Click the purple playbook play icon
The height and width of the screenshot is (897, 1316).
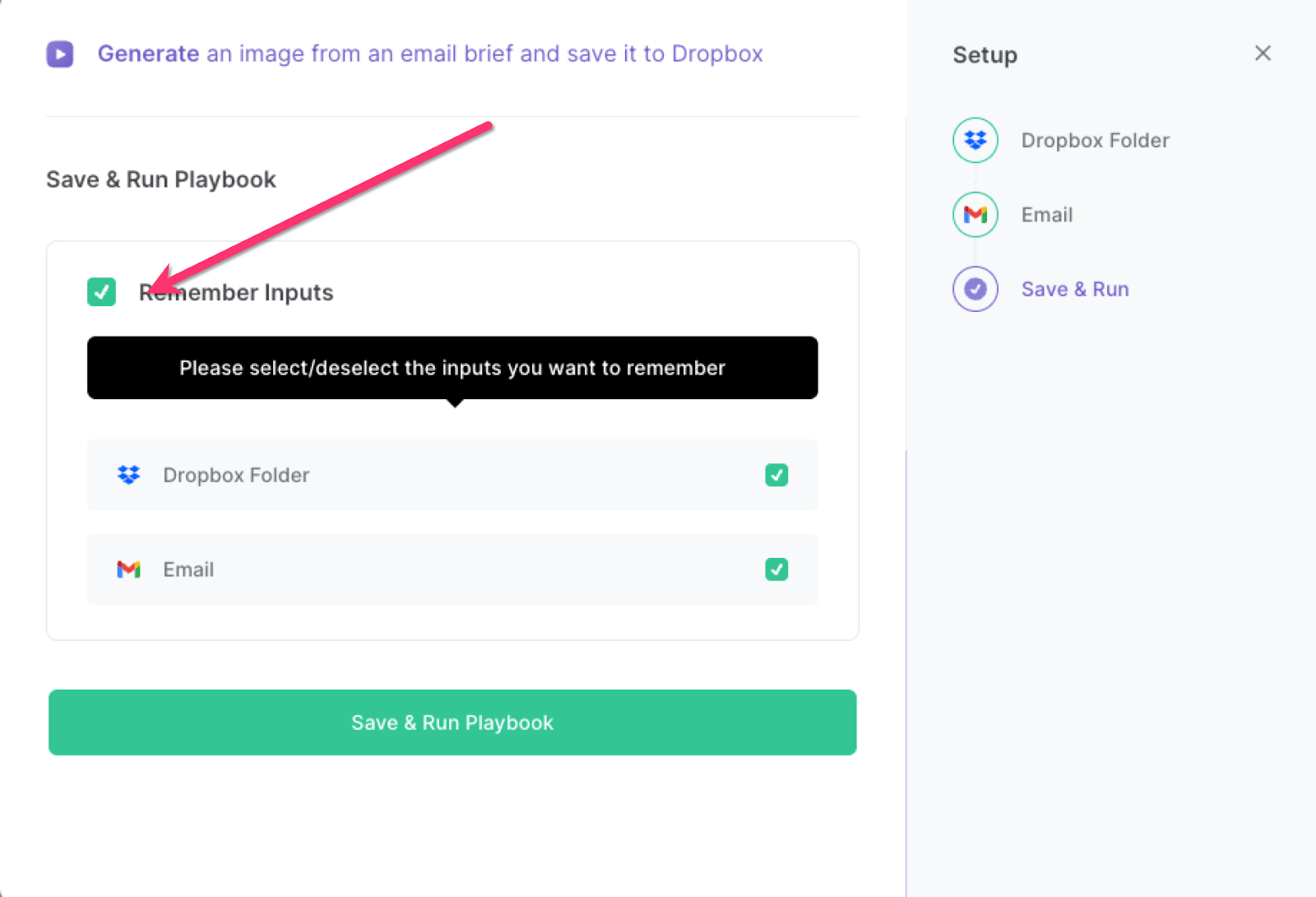pyautogui.click(x=59, y=53)
